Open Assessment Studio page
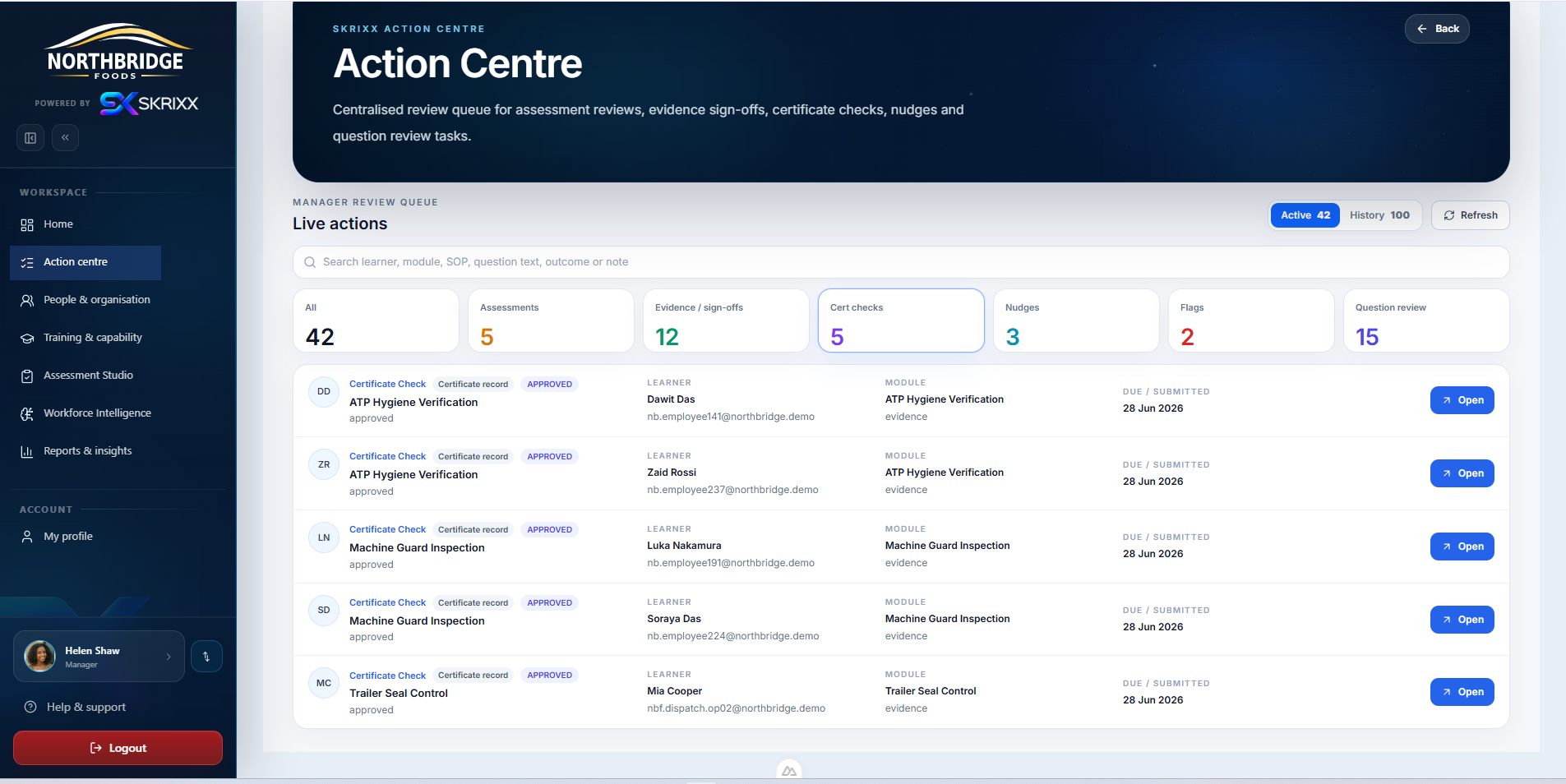 coord(85,376)
